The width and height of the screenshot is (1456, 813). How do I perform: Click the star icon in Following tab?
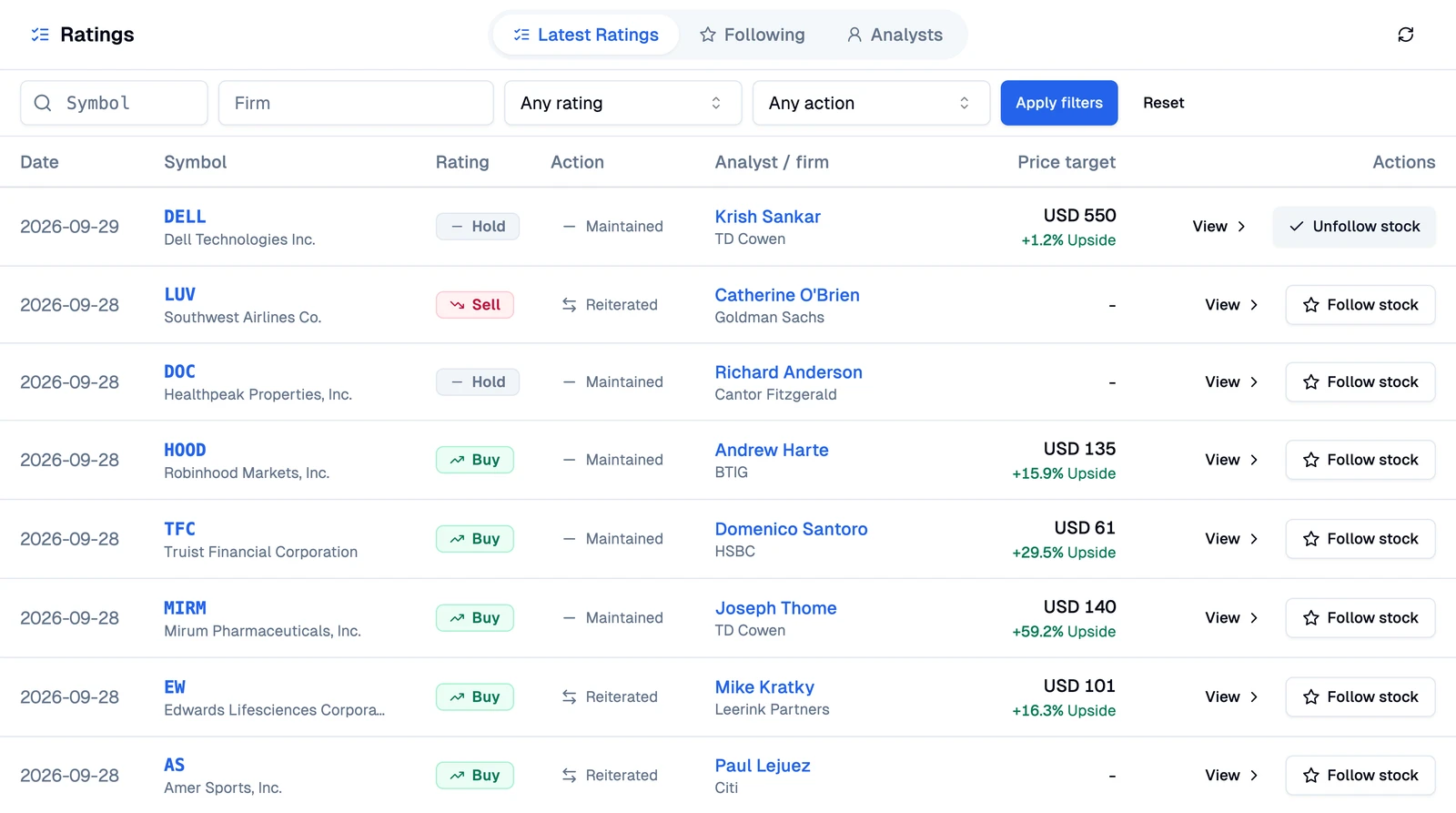[707, 35]
